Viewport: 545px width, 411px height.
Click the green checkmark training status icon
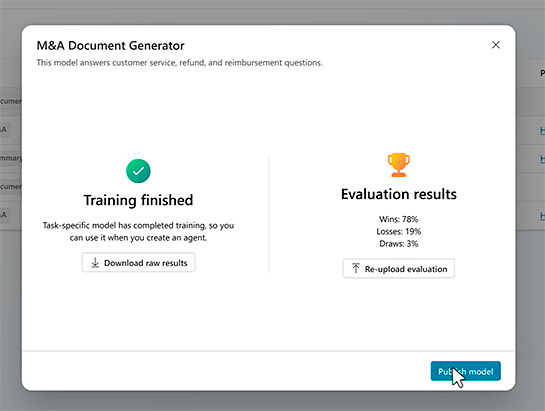coord(138,171)
